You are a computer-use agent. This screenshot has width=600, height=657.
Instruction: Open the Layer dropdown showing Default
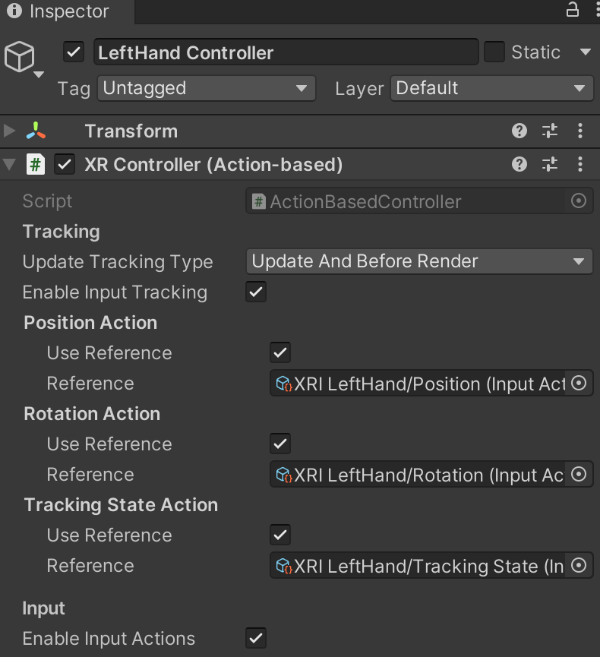pos(492,88)
